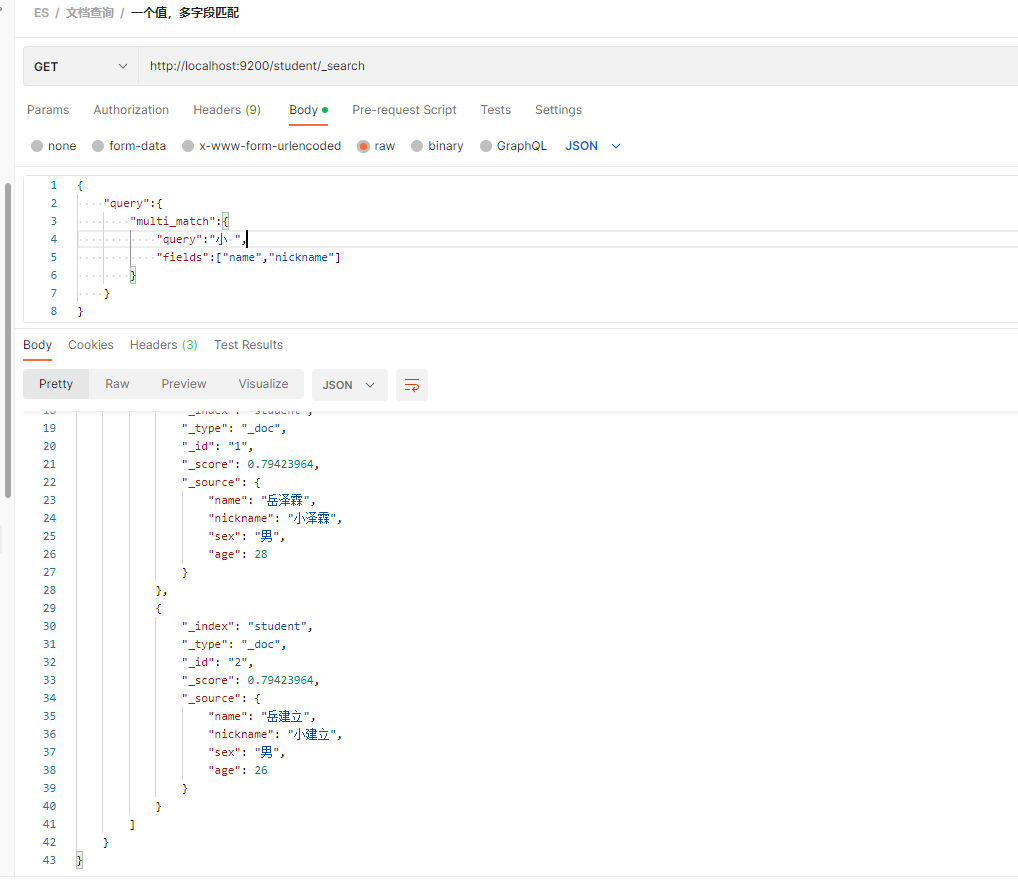Screen dimensions: 1018x892
Task: Open request Headers (9) tab
Action: (x=227, y=110)
